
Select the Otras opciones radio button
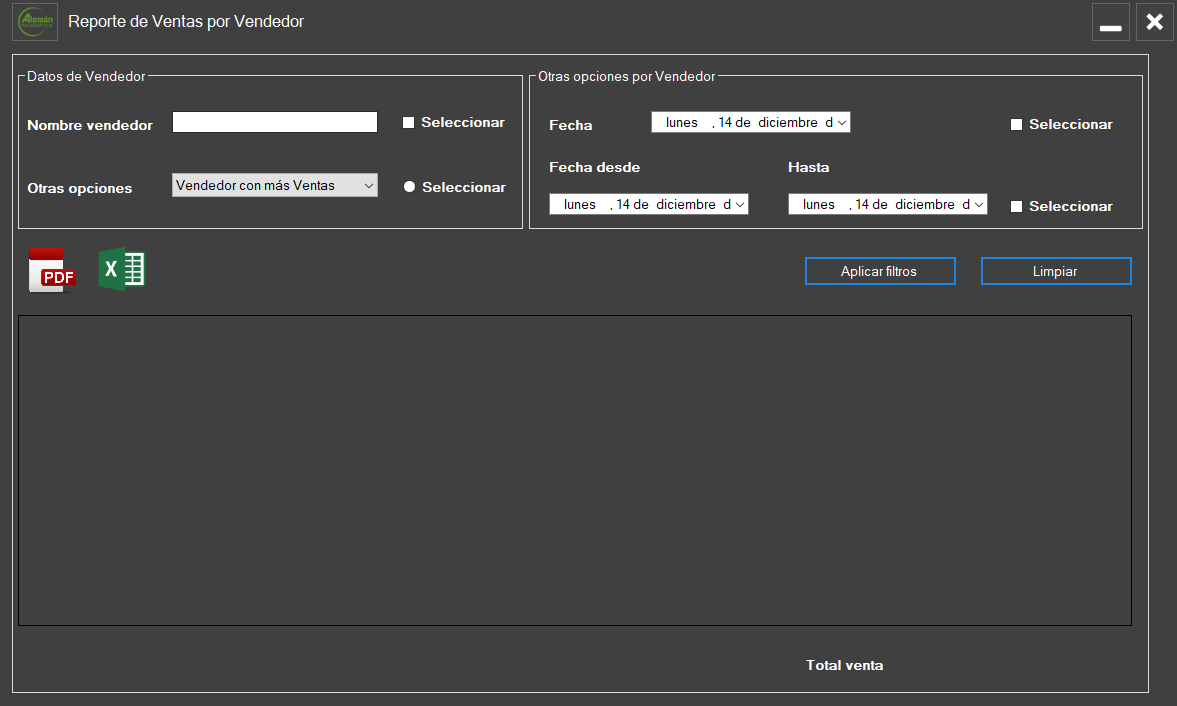pos(409,187)
